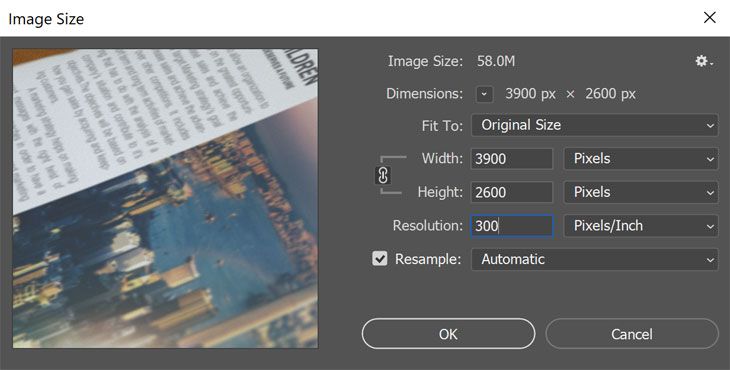Close the Image Size dialog

(x=710, y=18)
